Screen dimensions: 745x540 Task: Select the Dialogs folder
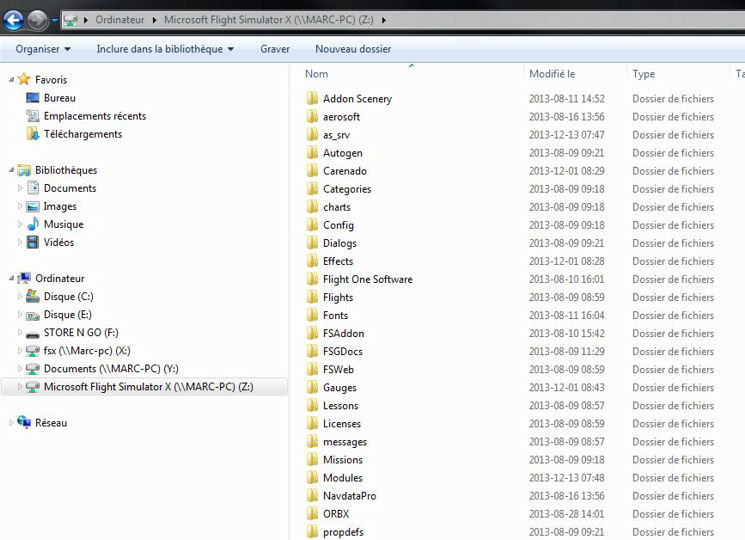click(340, 243)
